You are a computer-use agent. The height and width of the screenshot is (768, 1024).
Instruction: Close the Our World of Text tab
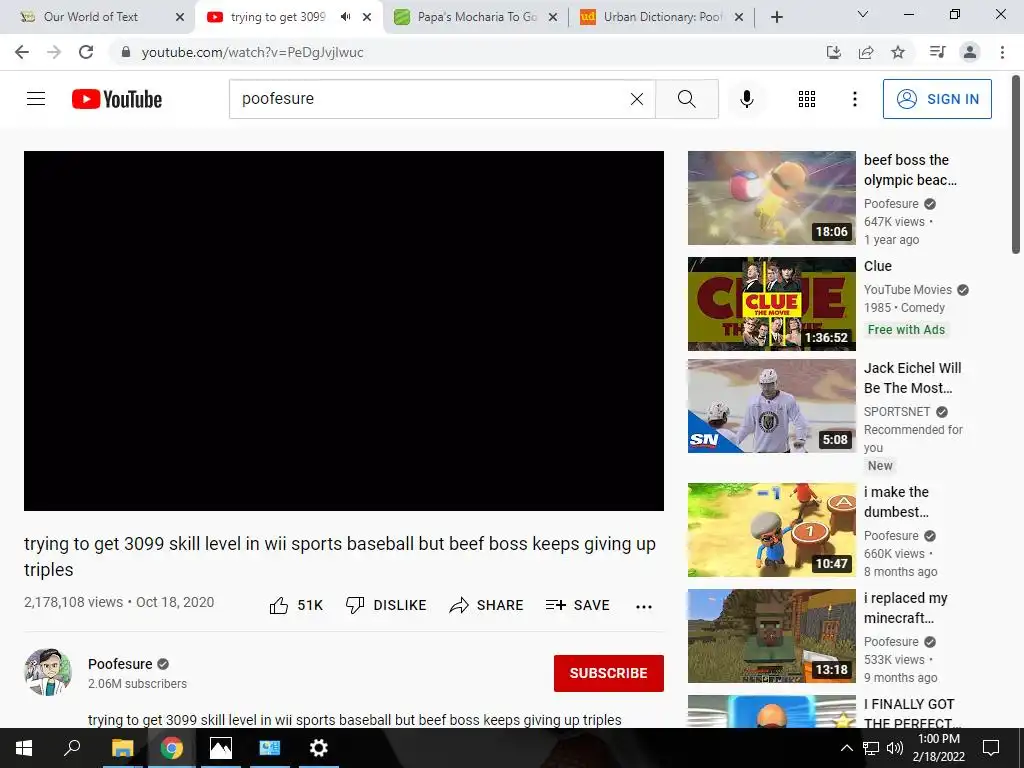tap(180, 18)
